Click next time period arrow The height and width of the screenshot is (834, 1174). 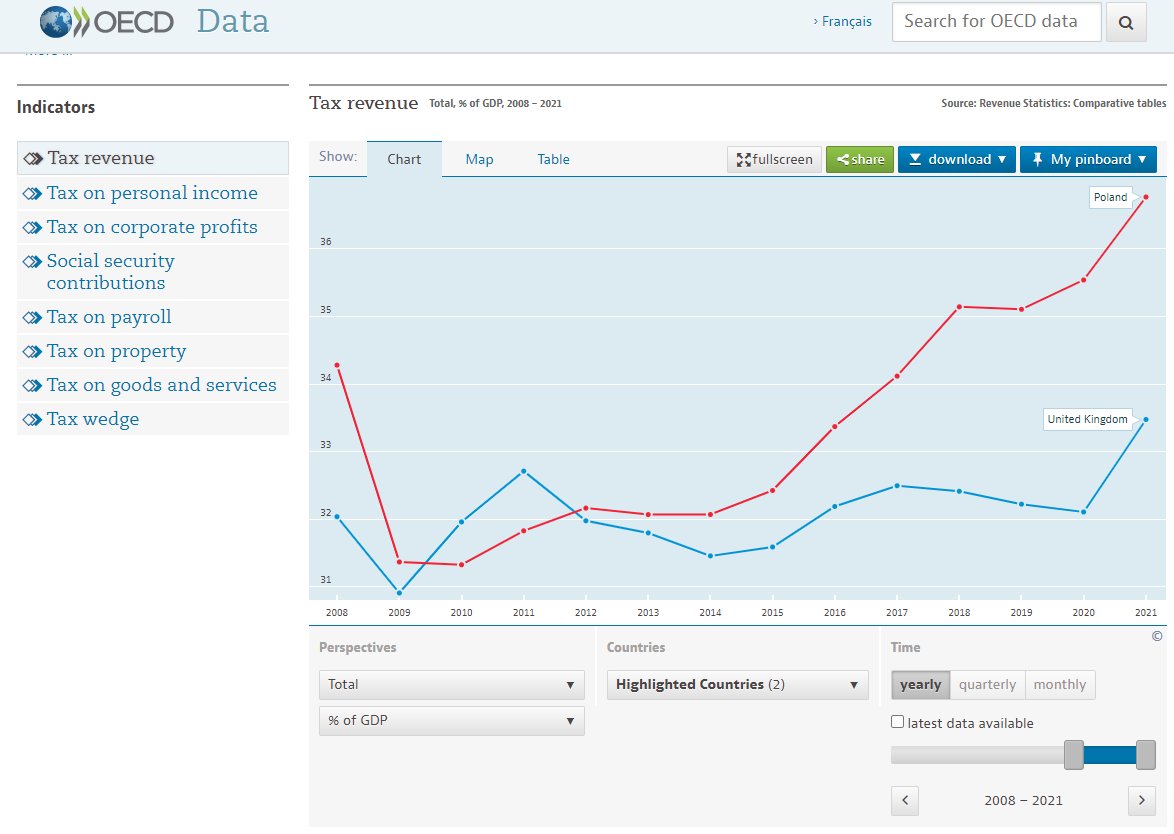click(1141, 800)
